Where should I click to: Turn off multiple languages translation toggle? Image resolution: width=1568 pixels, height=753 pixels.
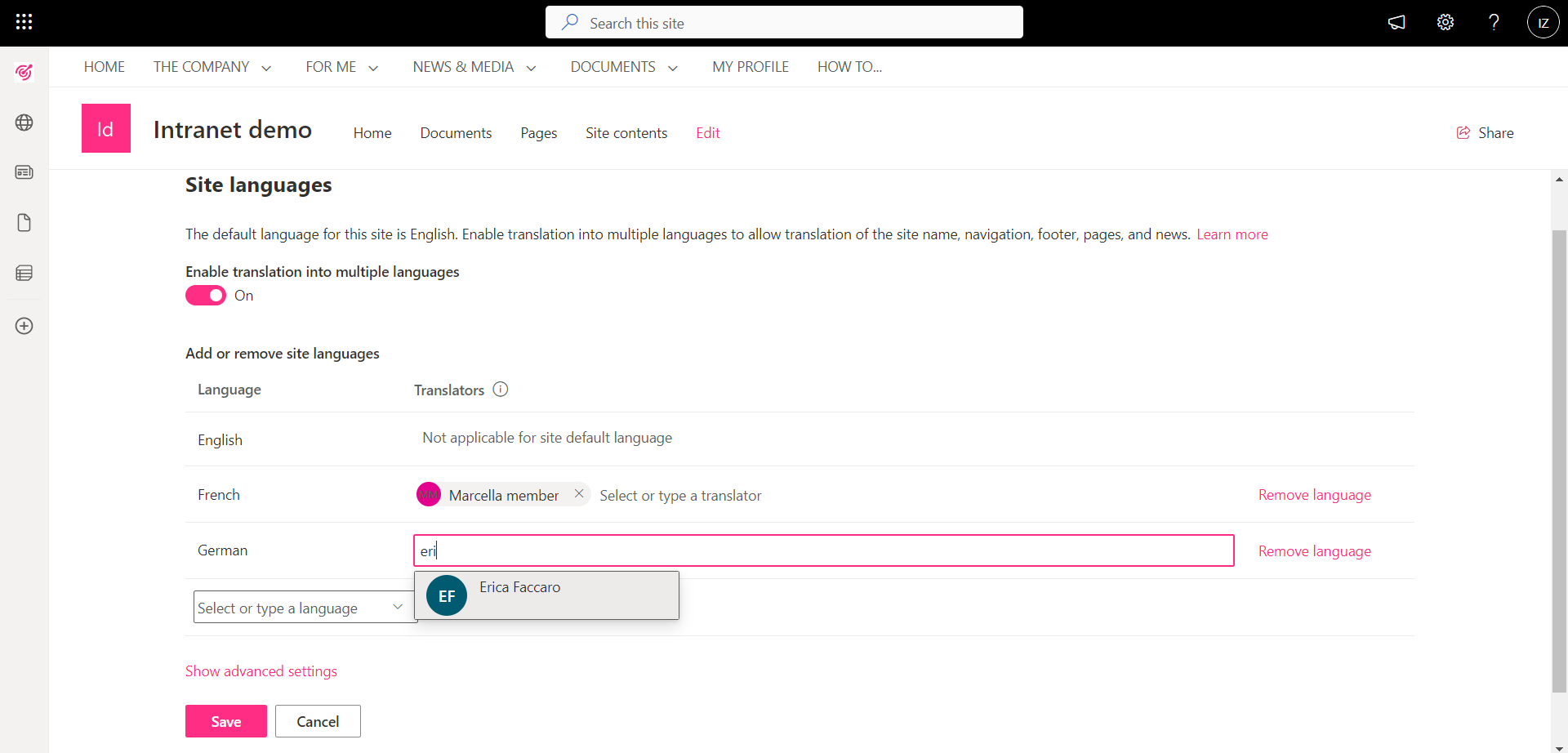206,296
